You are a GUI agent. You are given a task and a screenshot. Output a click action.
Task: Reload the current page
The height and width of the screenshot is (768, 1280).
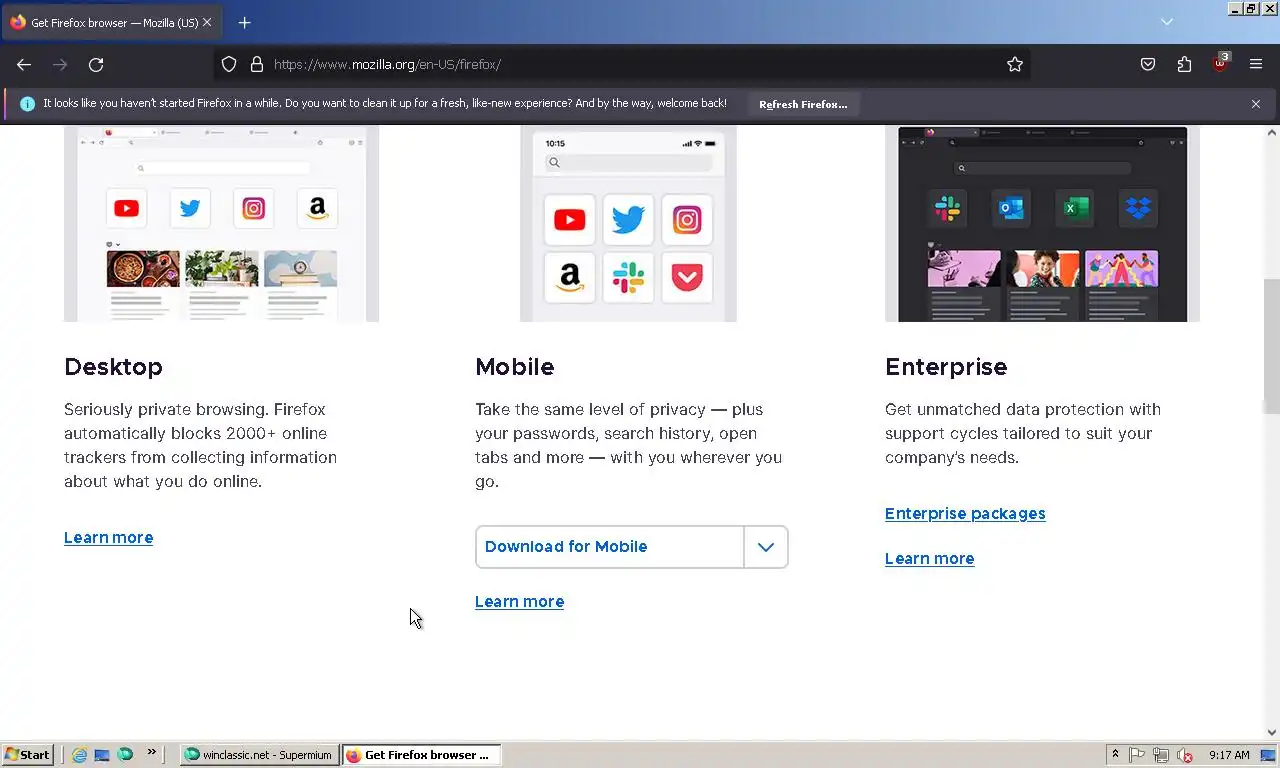(x=96, y=64)
